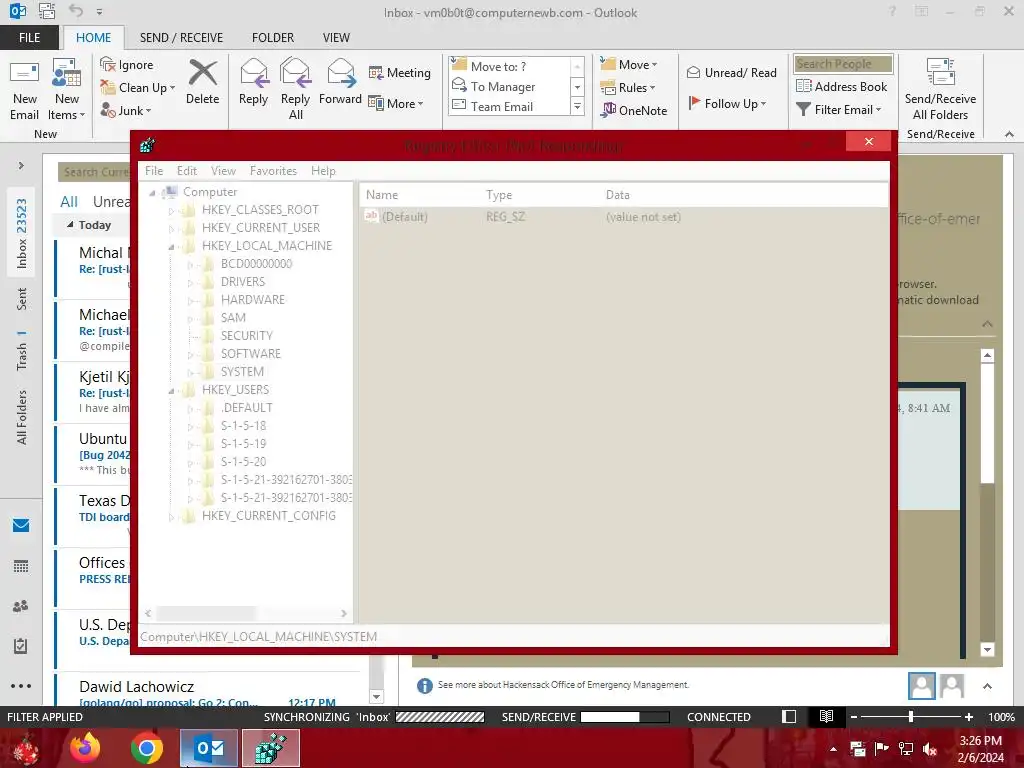Image resolution: width=1024 pixels, height=768 pixels.
Task: Click Reply All in the ribbon
Action: pyautogui.click(x=295, y=89)
